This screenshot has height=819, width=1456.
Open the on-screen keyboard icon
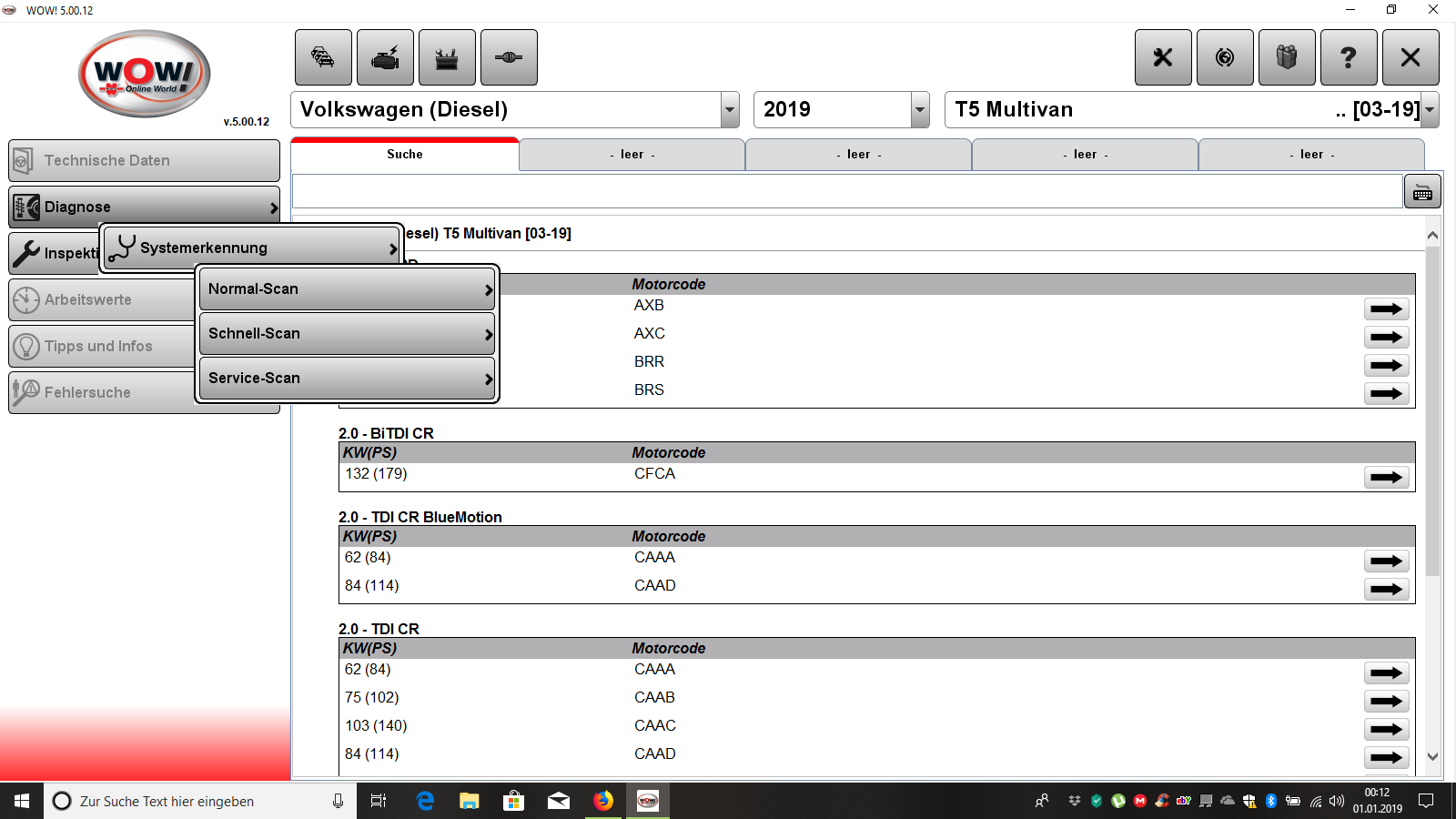coord(1422,192)
